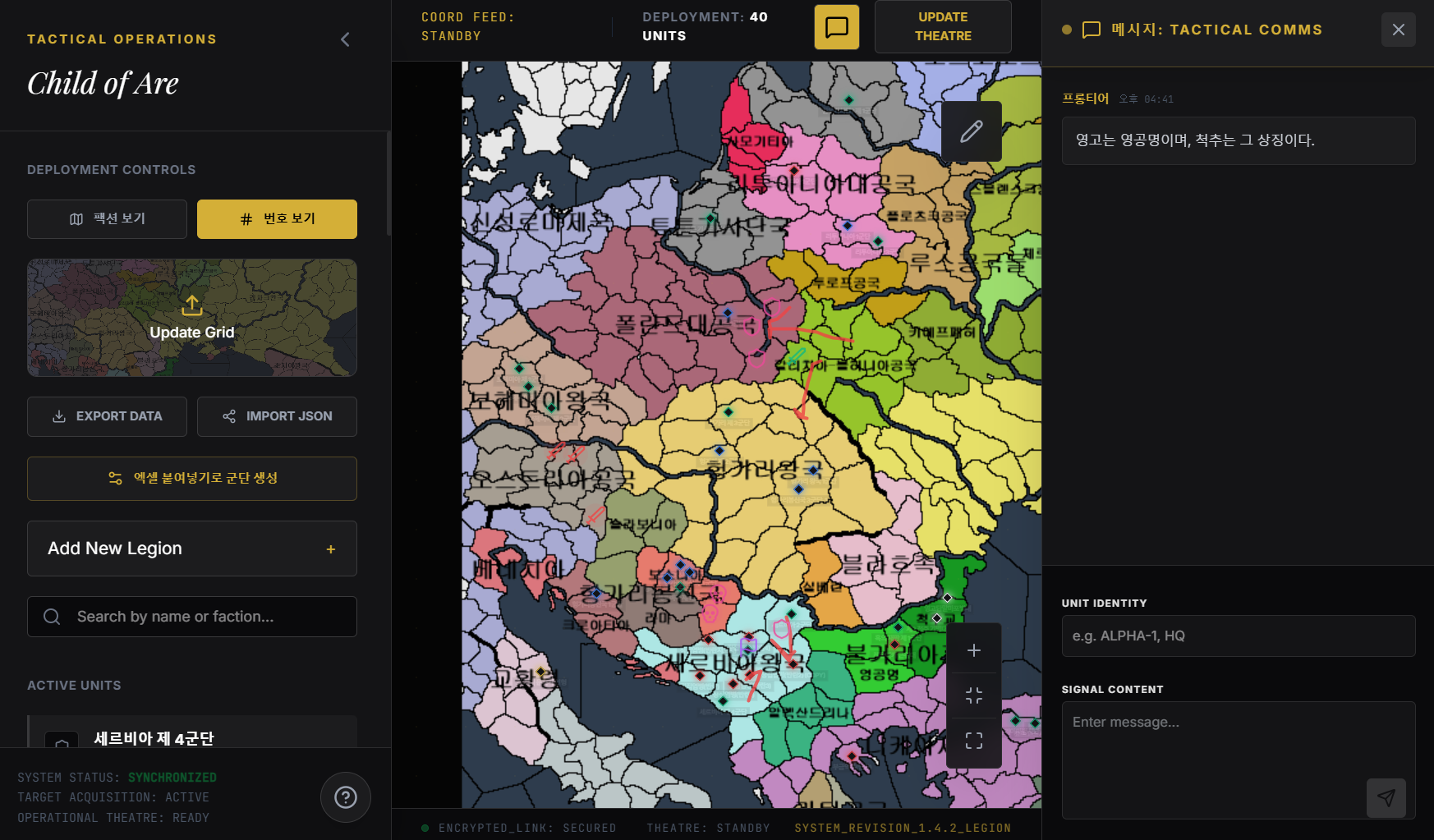Screen dimensions: 1434x840
Task: Click the Update Grid map thumbnail
Action: click(x=192, y=318)
